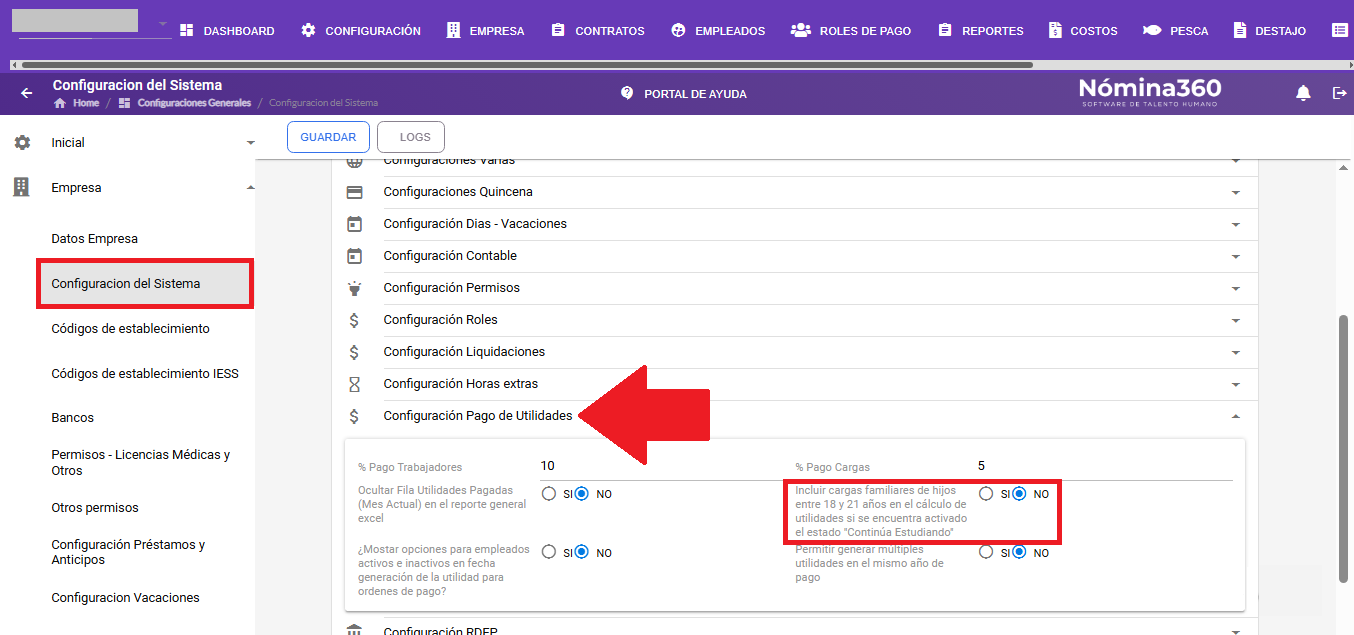Image resolution: width=1354 pixels, height=635 pixels.
Task: Open Códigos de establecimiento IESS
Action: 145,374
